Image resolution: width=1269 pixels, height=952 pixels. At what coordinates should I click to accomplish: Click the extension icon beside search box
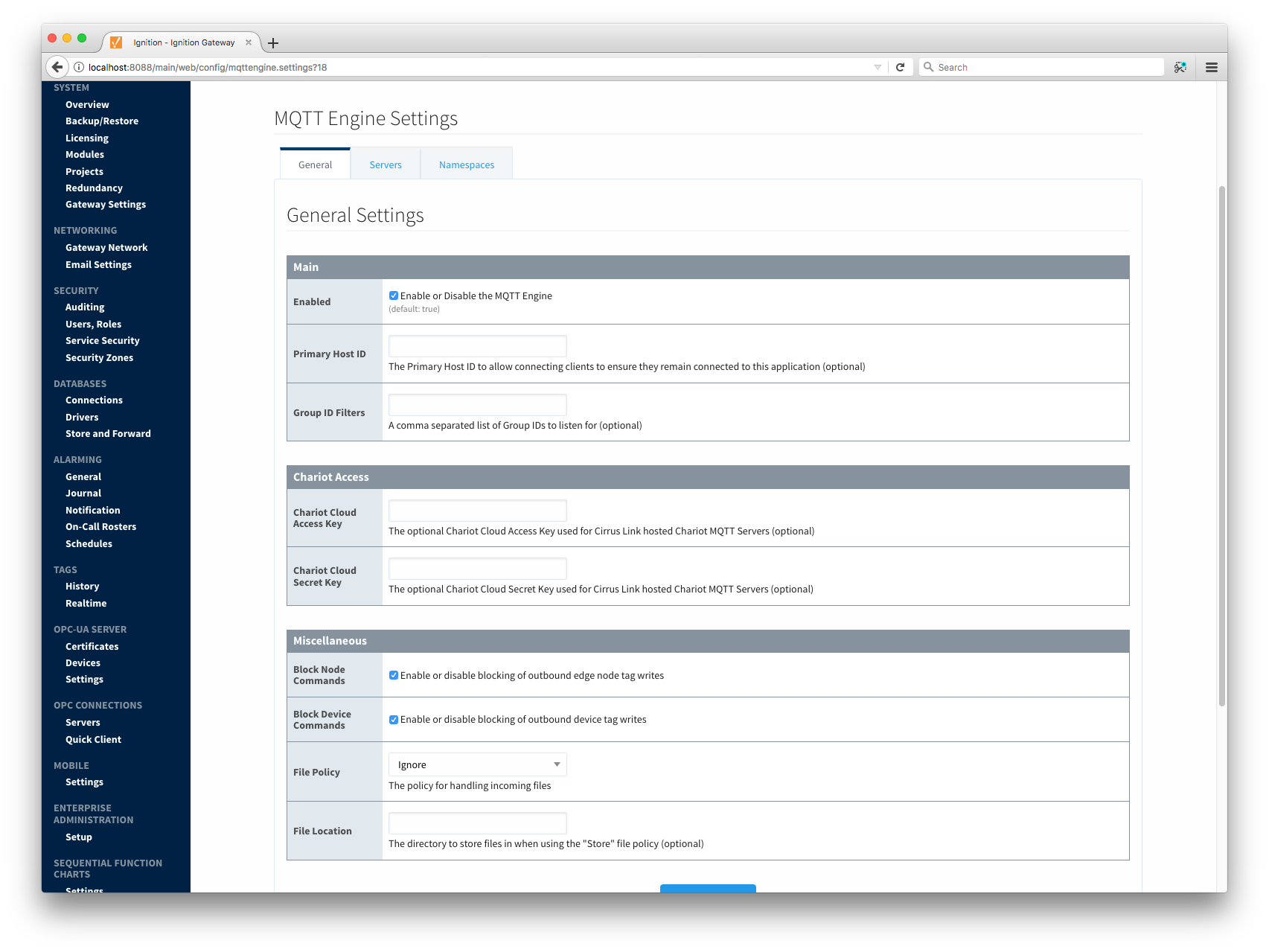pyautogui.click(x=1180, y=67)
